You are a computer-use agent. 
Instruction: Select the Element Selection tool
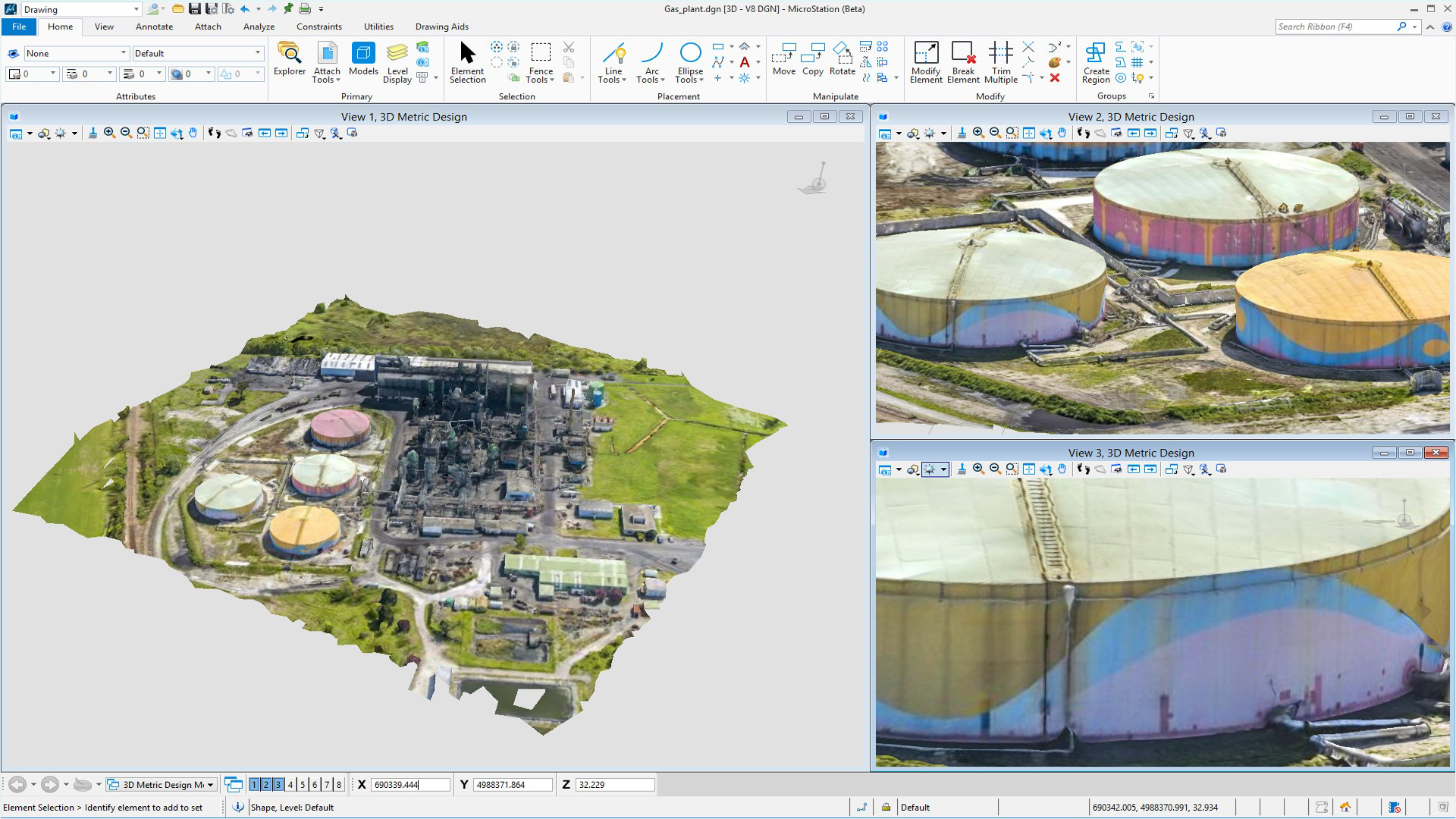click(467, 62)
